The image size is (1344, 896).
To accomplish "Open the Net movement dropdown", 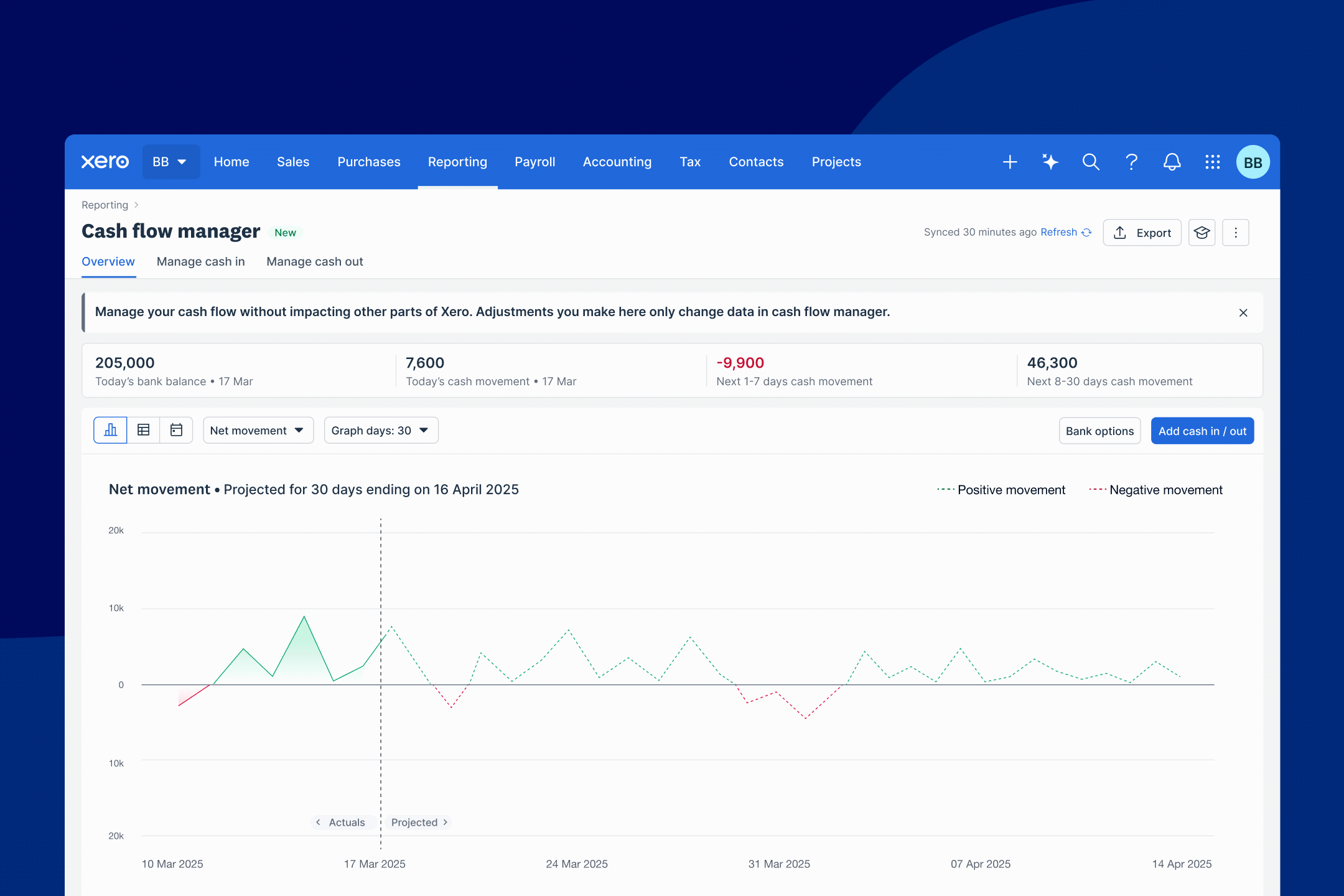I will pos(258,431).
